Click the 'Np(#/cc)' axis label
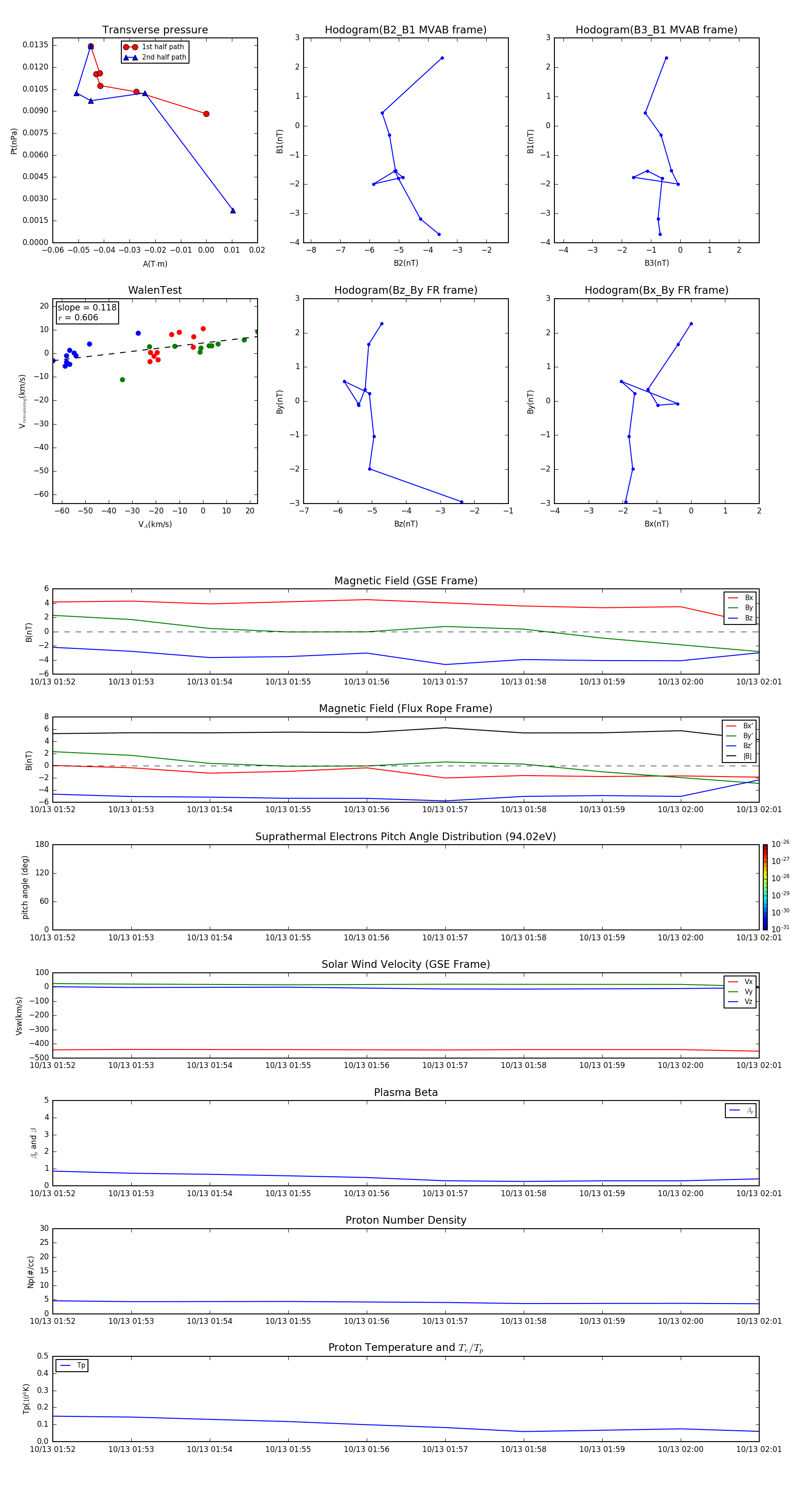Image resolution: width=812 pixels, height=1489 pixels. click(x=31, y=1272)
